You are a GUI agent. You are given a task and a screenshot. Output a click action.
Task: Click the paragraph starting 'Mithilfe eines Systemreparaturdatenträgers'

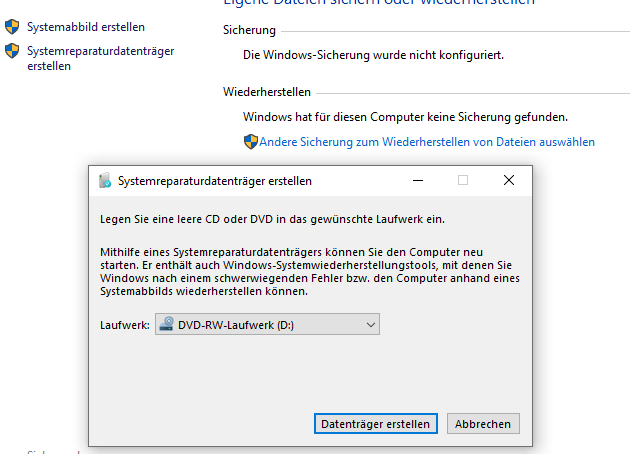(310, 272)
